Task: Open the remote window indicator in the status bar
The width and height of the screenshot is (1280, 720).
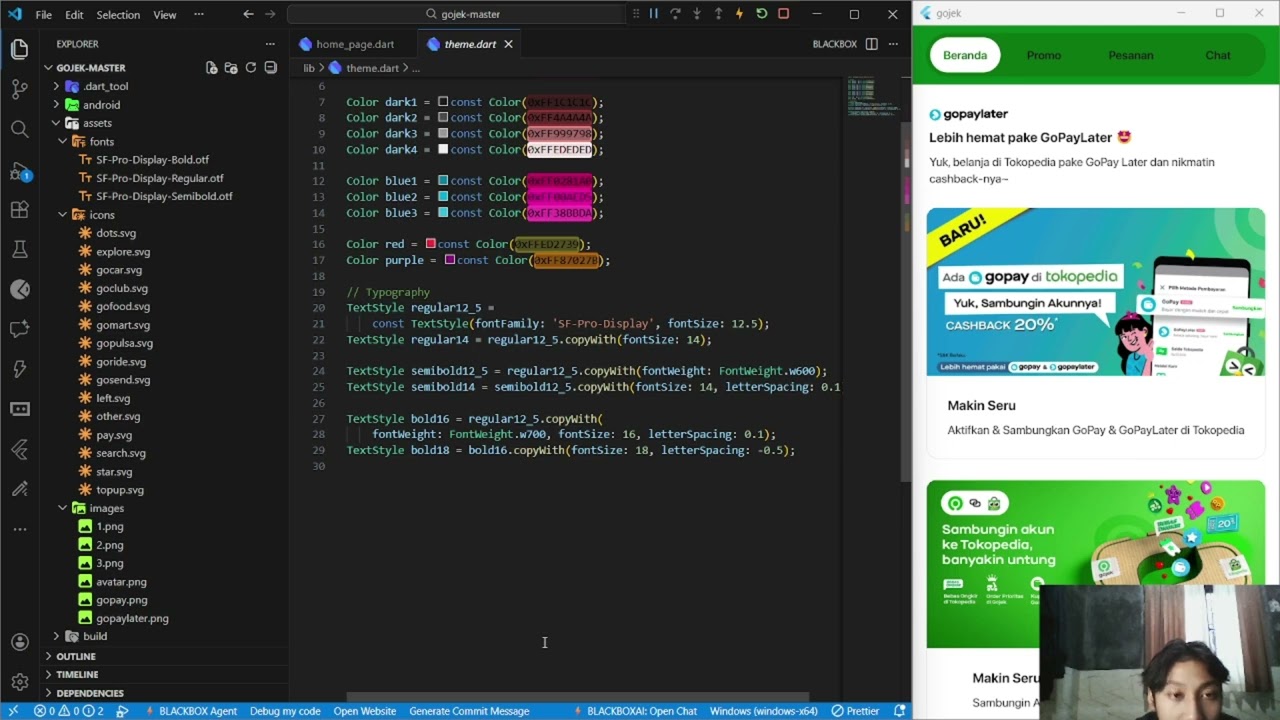Action: (x=14, y=711)
